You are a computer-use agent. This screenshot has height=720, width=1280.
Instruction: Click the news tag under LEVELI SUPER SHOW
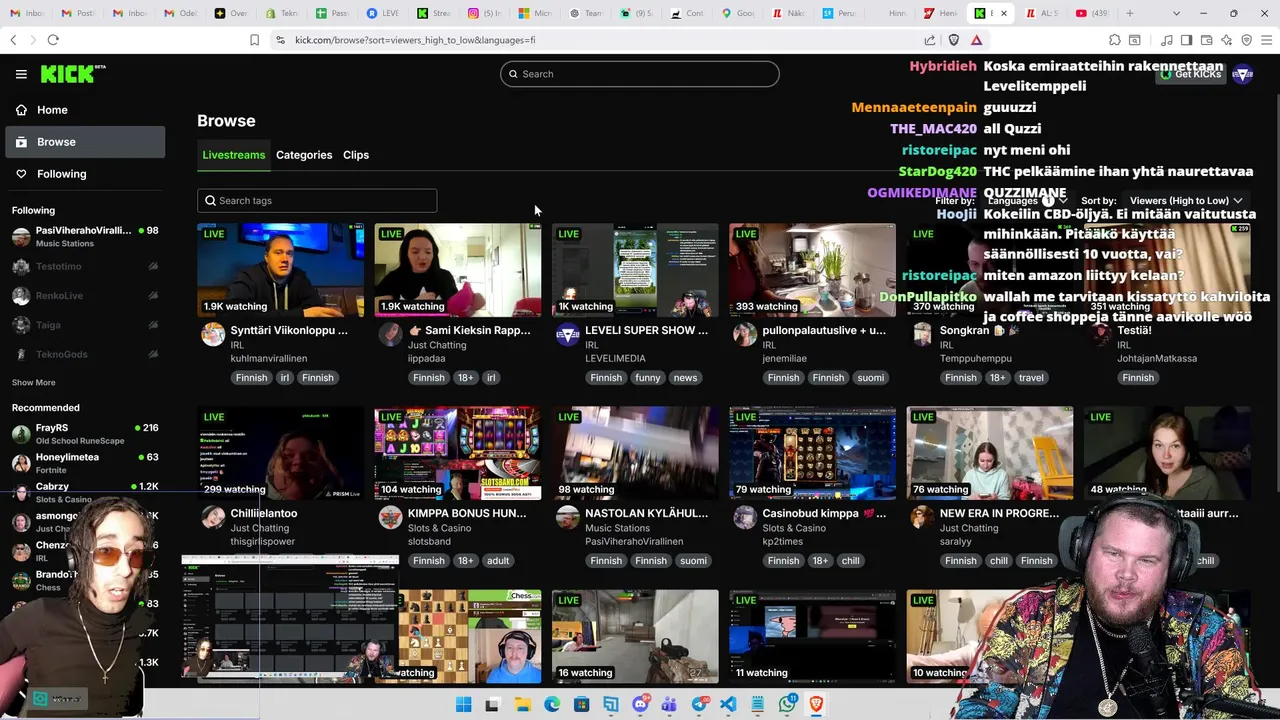click(685, 378)
